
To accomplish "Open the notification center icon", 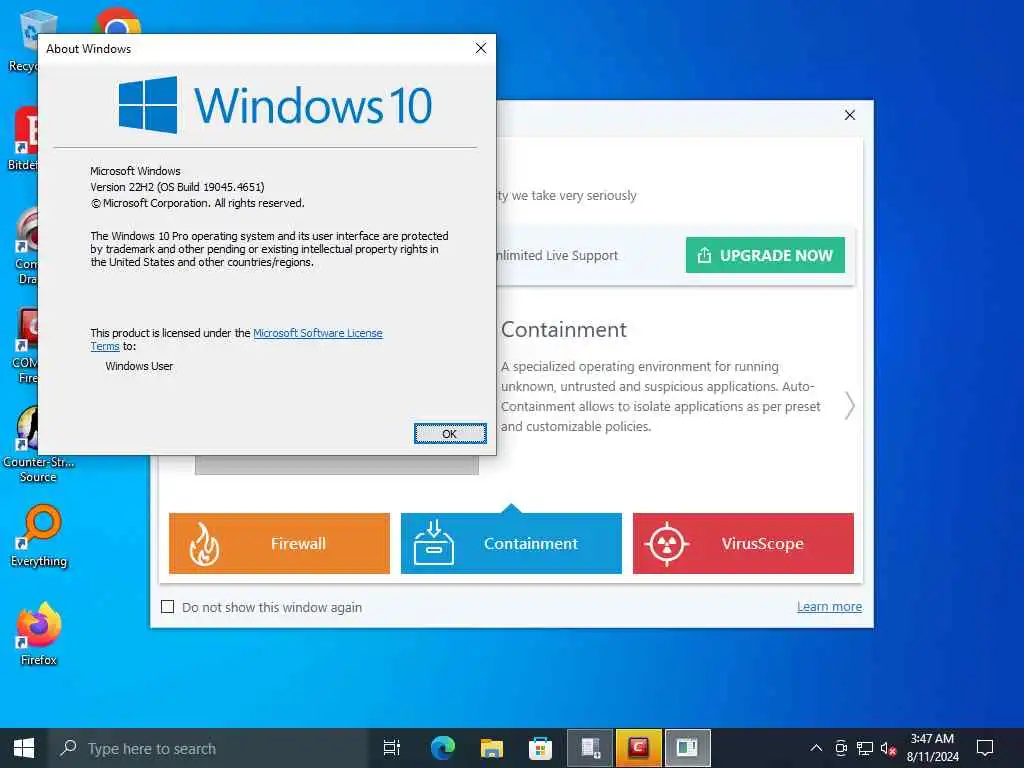I will pos(985,748).
